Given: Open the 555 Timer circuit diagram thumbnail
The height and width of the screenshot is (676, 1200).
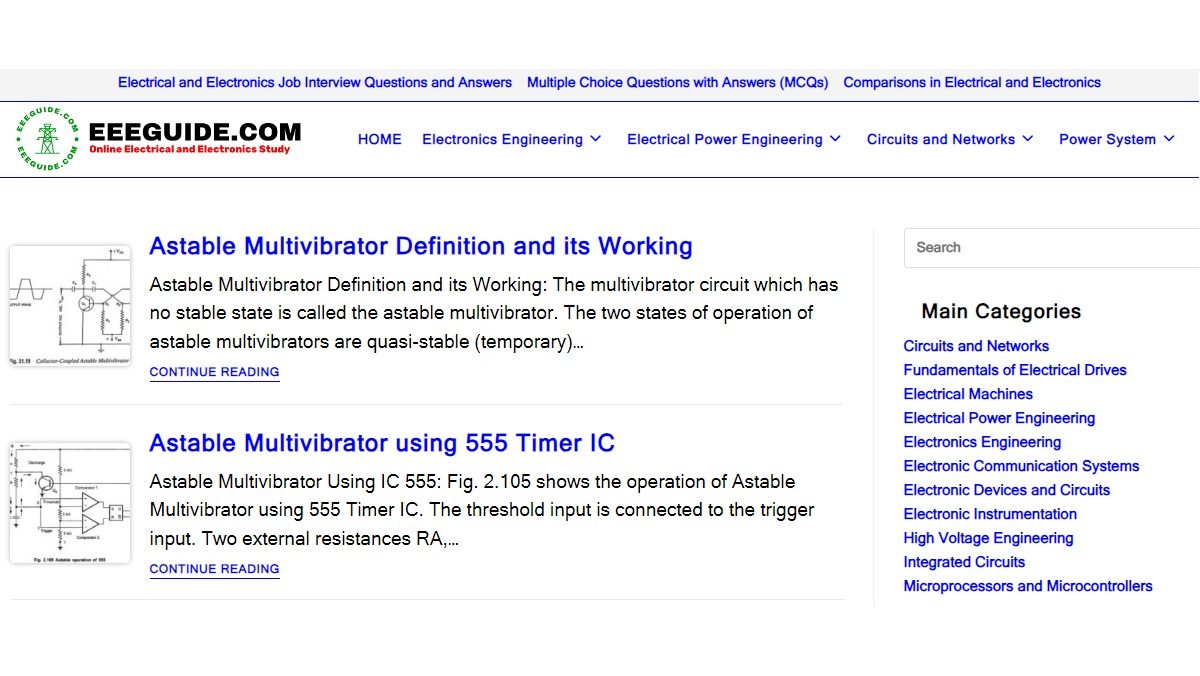Looking at the screenshot, I should tap(70, 502).
